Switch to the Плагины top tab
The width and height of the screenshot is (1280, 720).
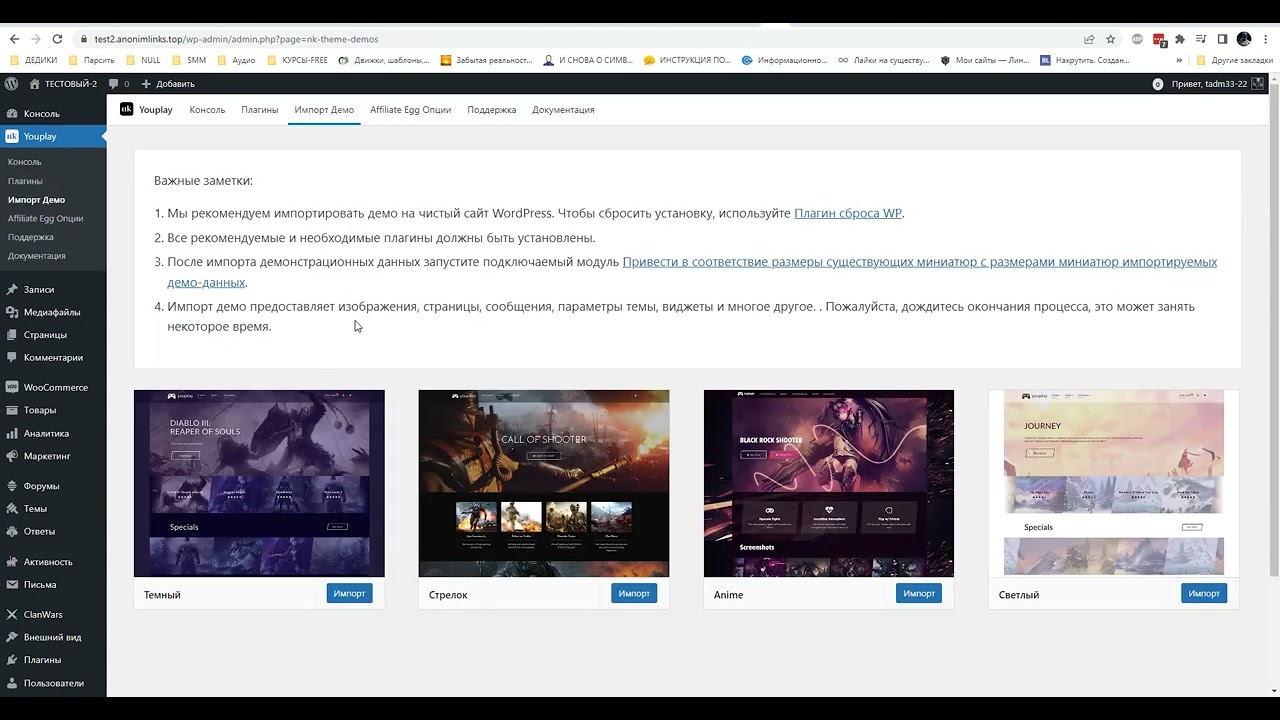click(259, 110)
